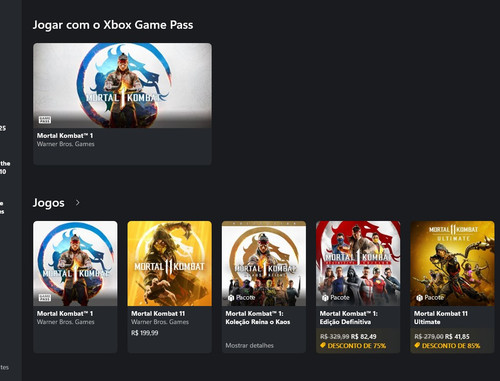Click 'Warner Bros. Games' under Mortal Kombat 11

click(x=160, y=322)
